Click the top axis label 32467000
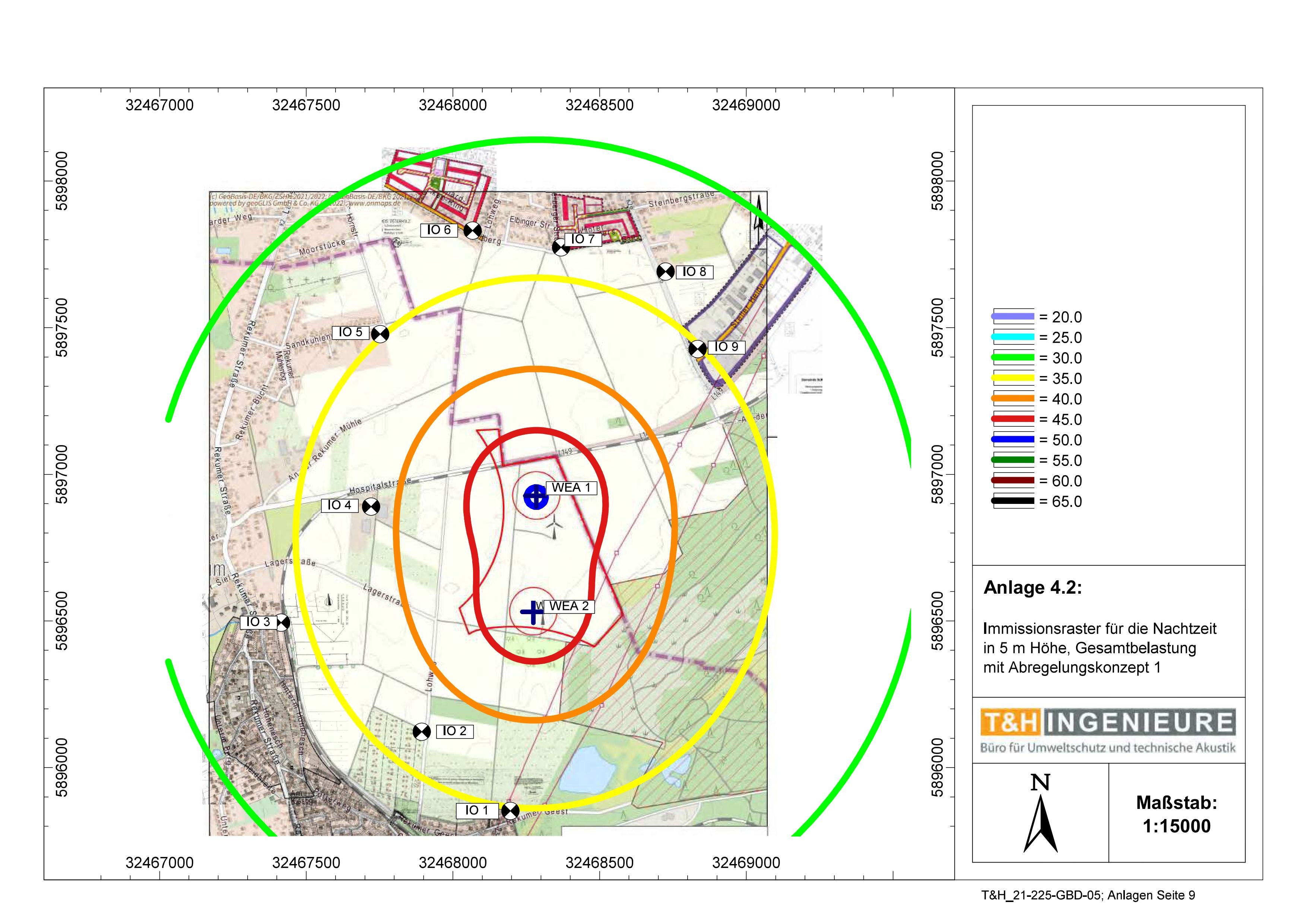 [159, 105]
